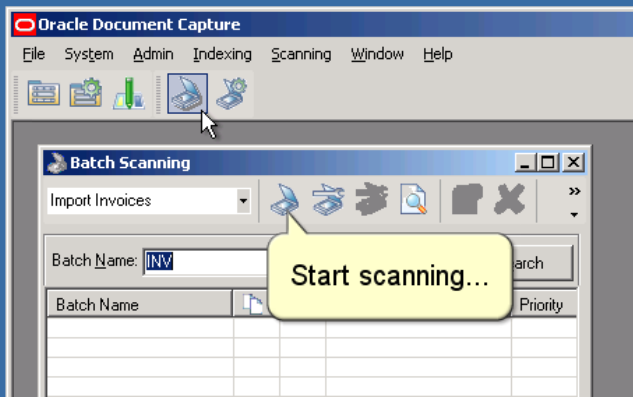Click the Batch Name input field containing INV
The image size is (633, 397).
(x=205, y=261)
